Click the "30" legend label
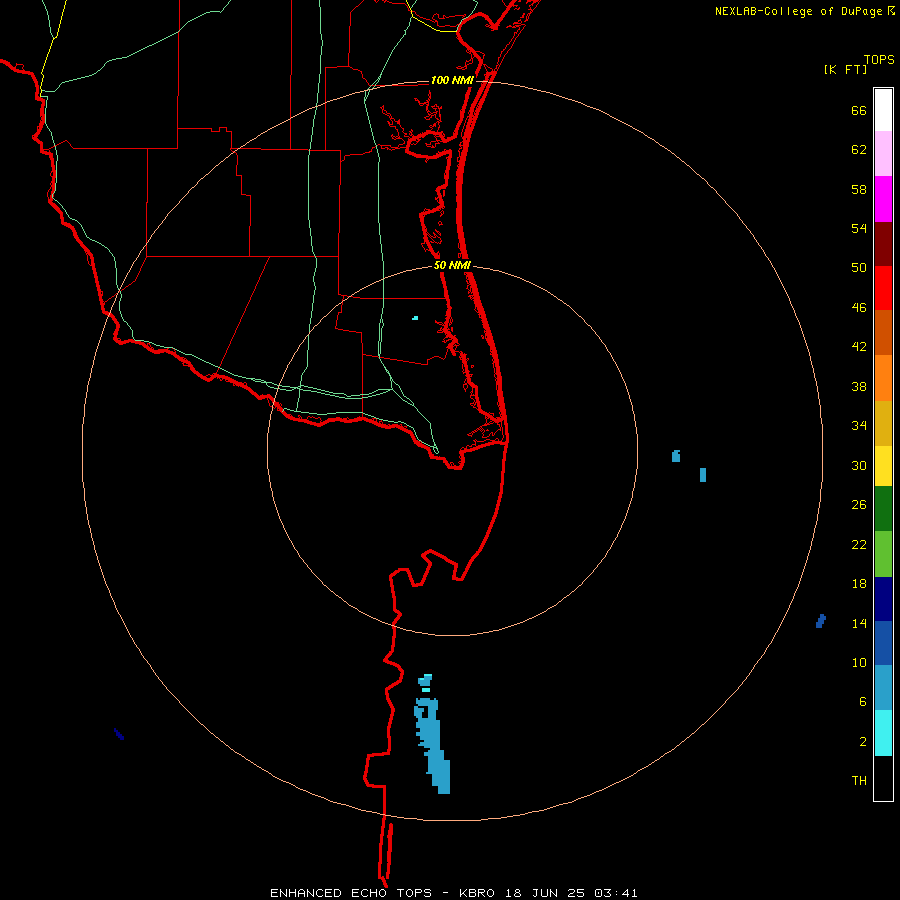 (x=859, y=465)
